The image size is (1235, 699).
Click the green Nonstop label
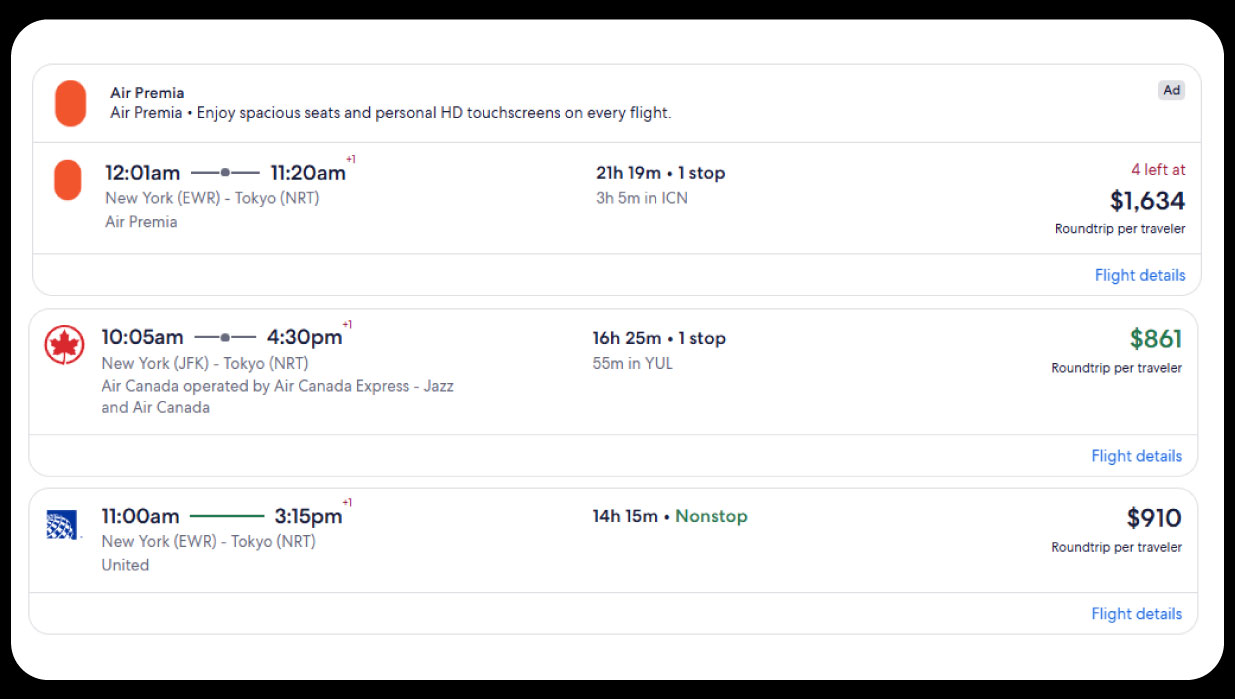point(711,516)
